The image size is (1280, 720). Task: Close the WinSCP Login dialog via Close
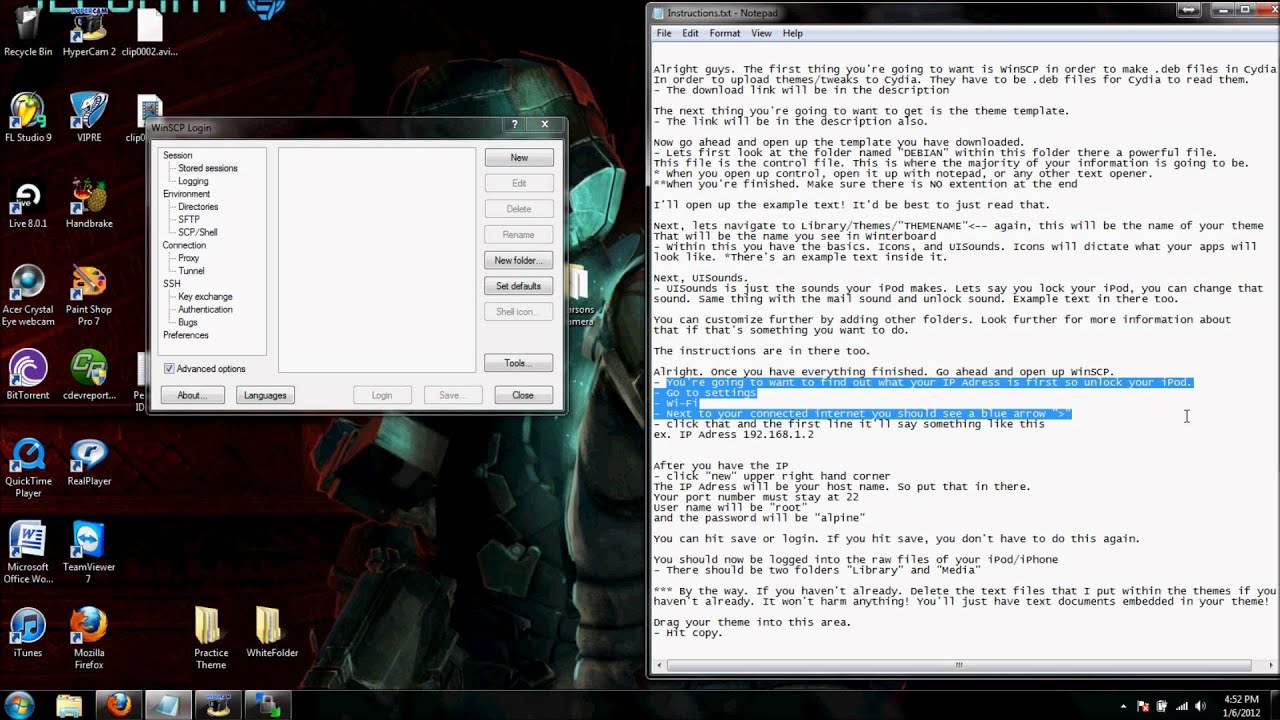coord(523,395)
